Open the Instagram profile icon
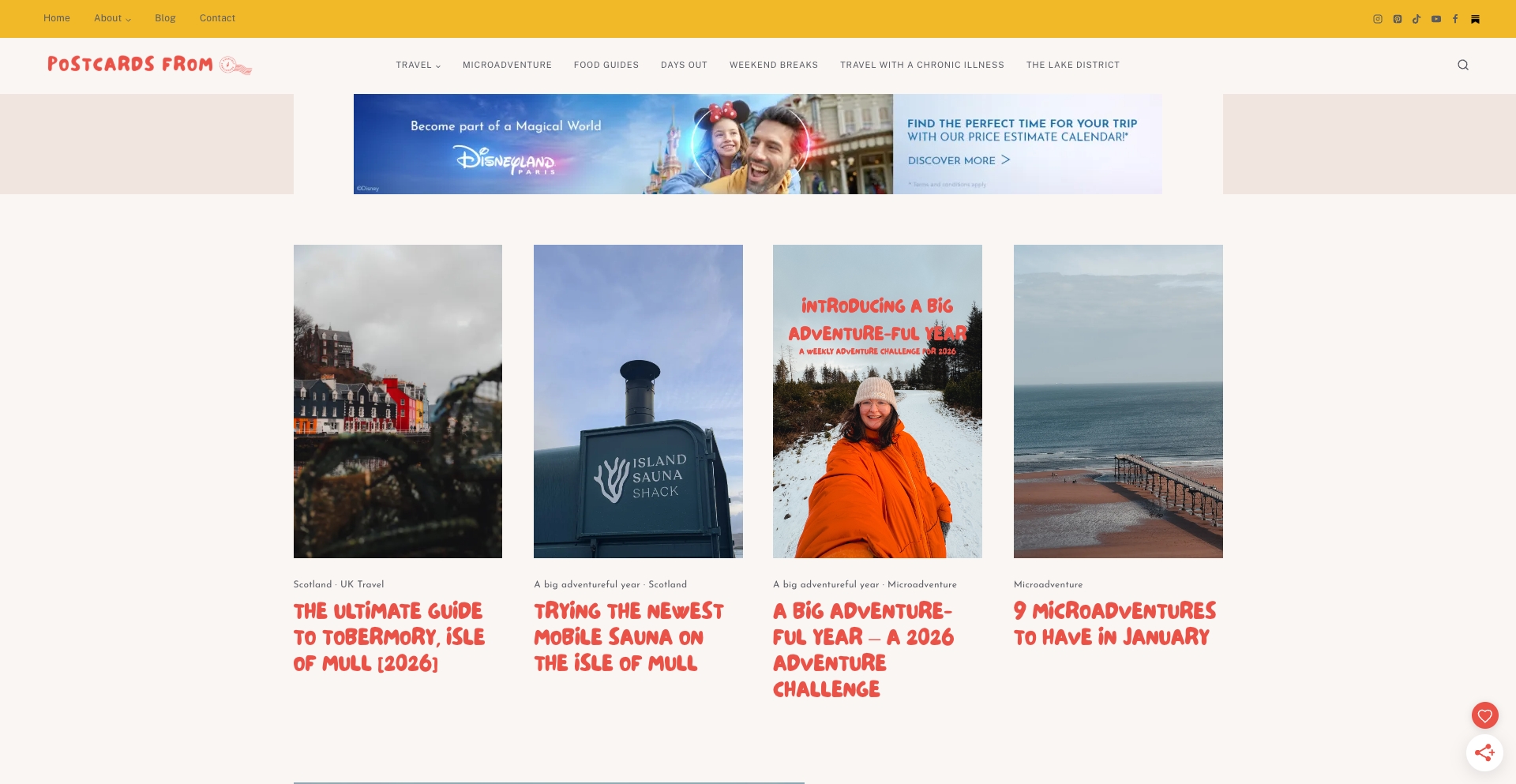 pos(1378,19)
